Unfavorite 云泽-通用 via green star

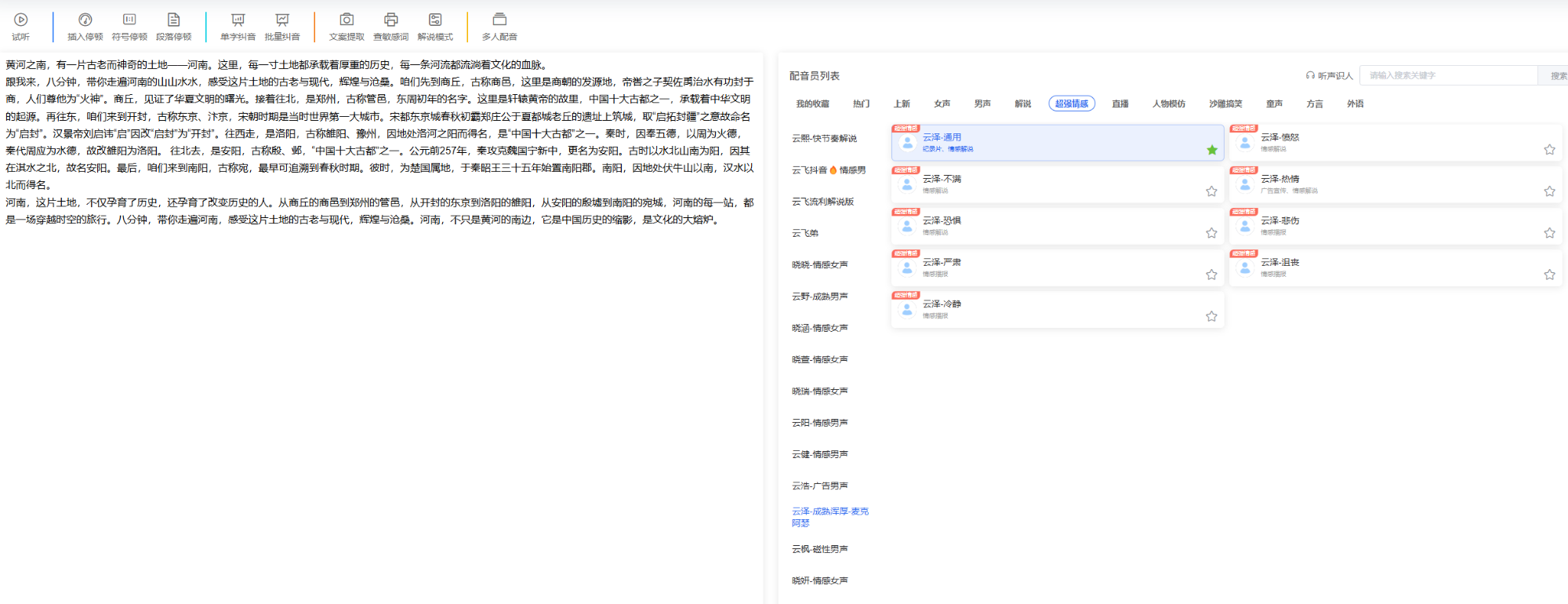1212,150
